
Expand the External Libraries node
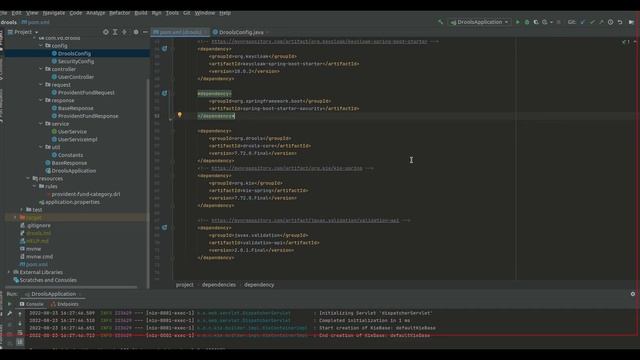tap(9, 272)
